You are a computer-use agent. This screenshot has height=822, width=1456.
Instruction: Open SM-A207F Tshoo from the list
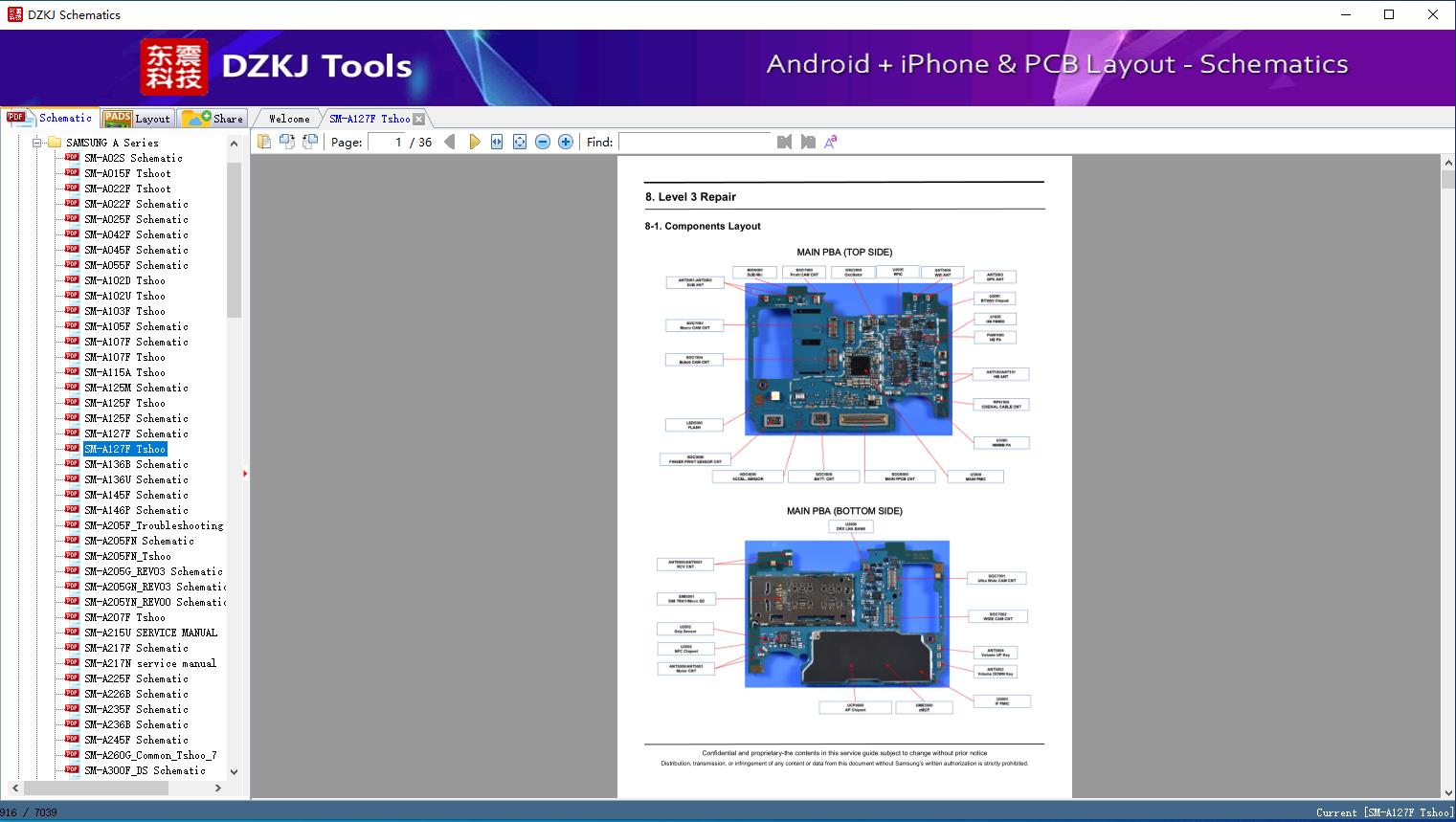(x=124, y=617)
